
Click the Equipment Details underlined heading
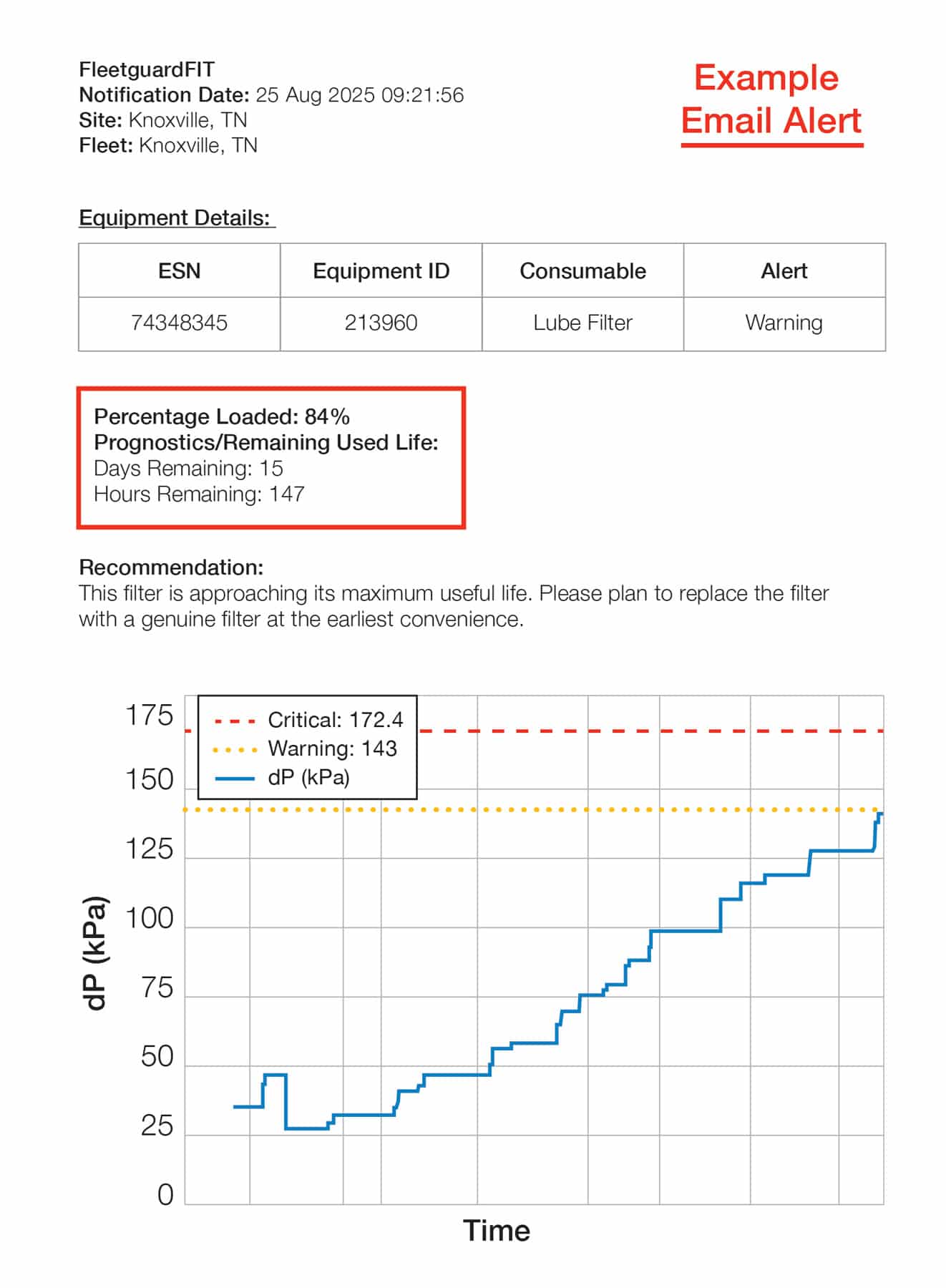[177, 218]
